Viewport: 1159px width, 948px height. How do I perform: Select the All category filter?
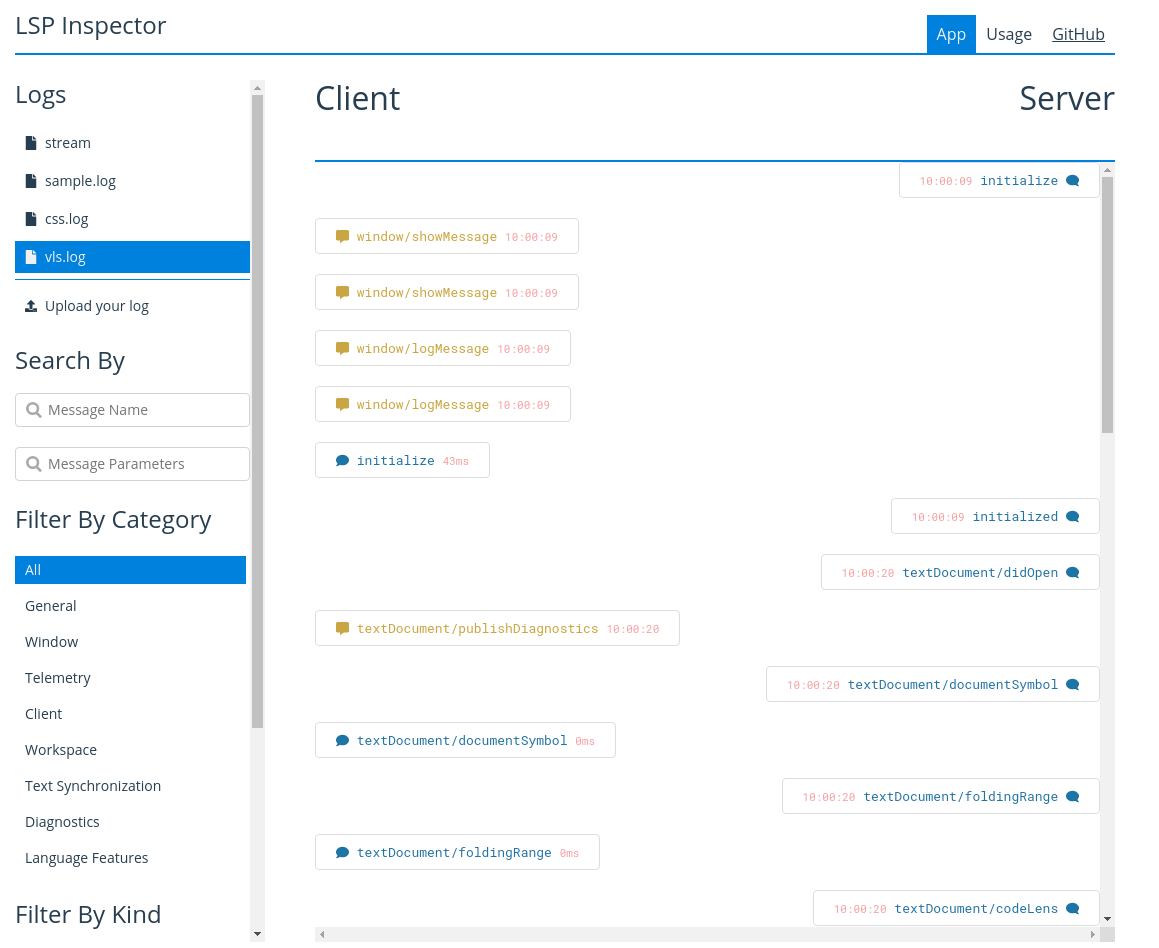130,570
